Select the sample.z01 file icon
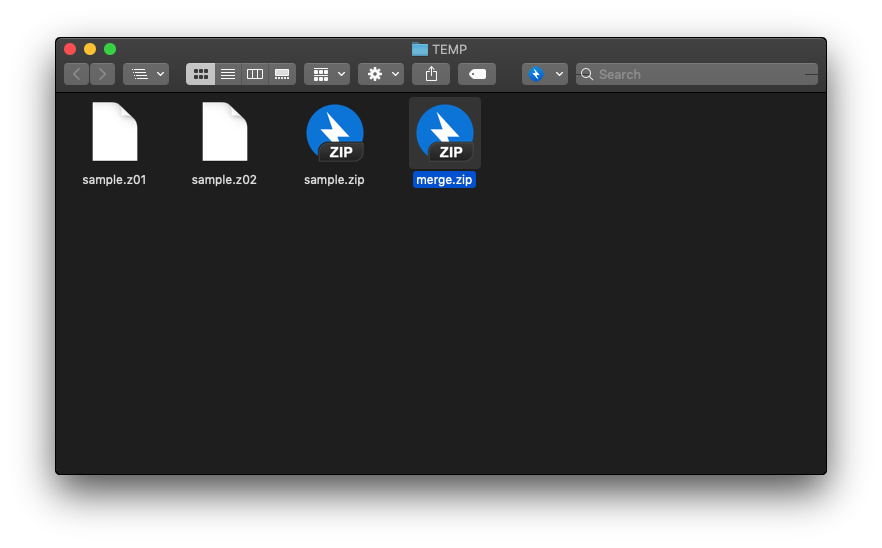This screenshot has height=548, width=882. click(x=114, y=132)
